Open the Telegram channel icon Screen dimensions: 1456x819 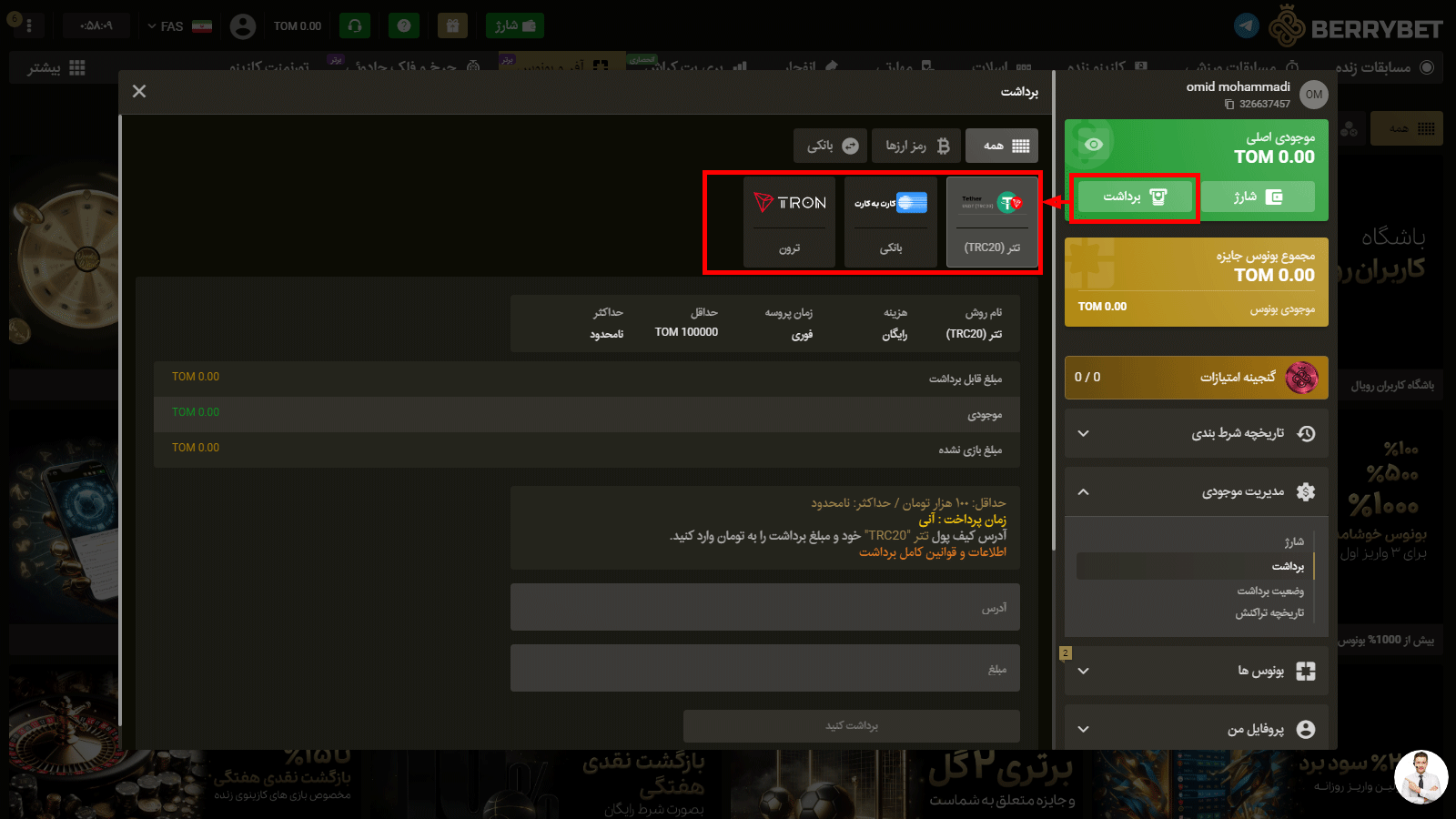pyautogui.click(x=1246, y=25)
